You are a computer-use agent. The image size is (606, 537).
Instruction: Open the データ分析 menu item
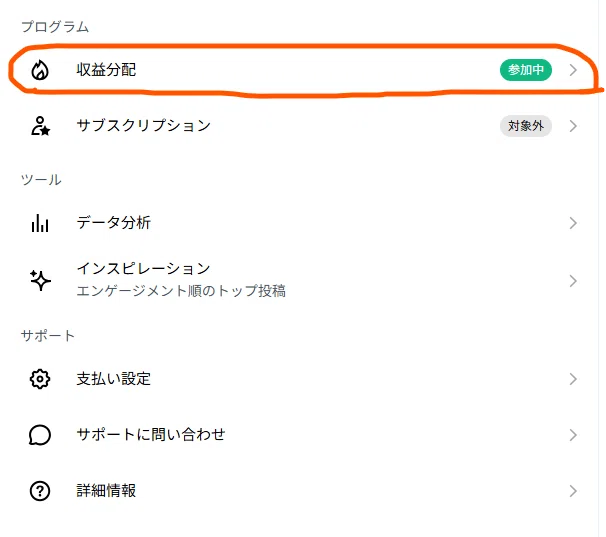tap(303, 223)
